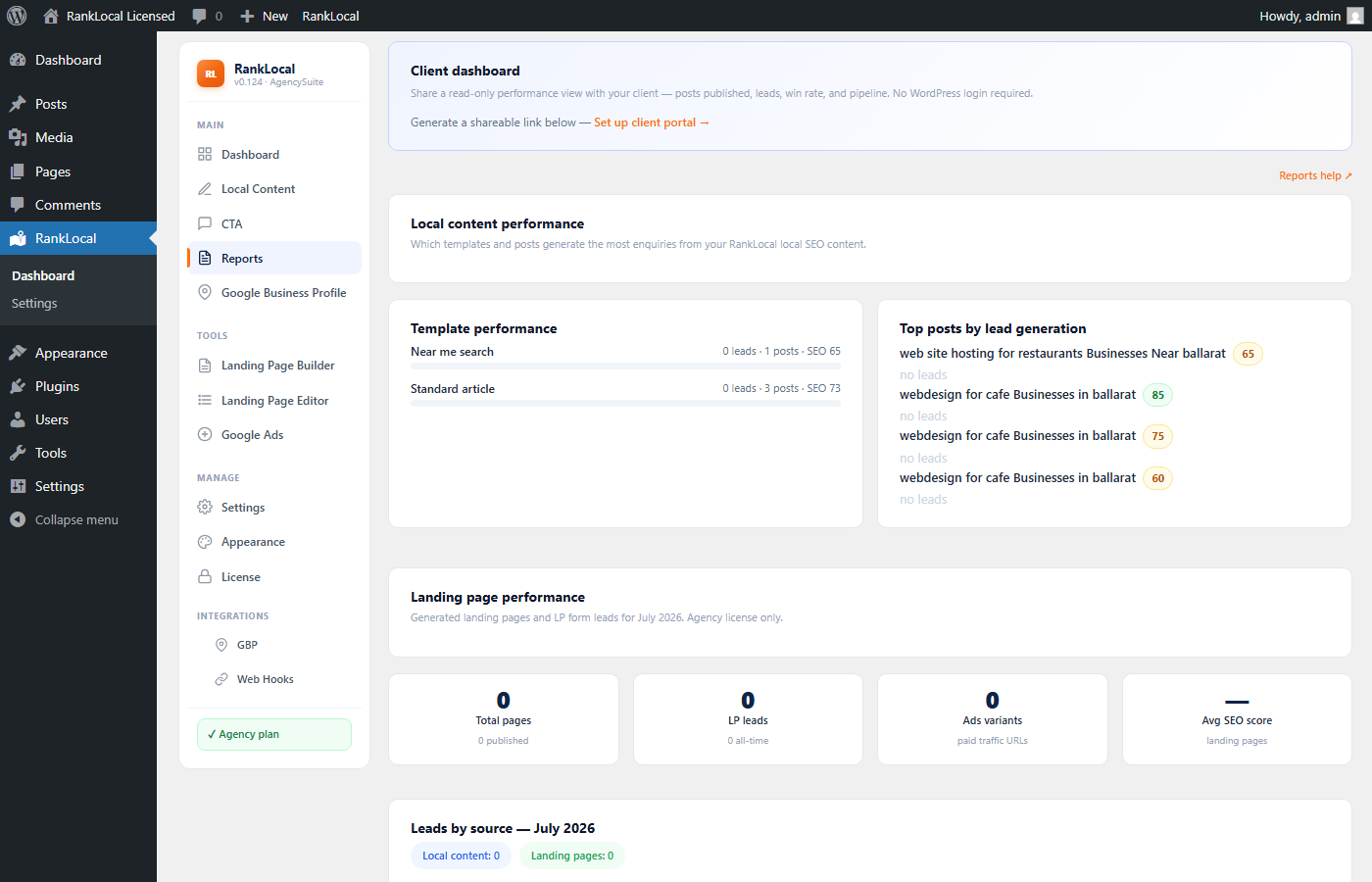Viewport: 1372px width, 882px height.
Task: Open the Reports help link
Action: point(1315,175)
